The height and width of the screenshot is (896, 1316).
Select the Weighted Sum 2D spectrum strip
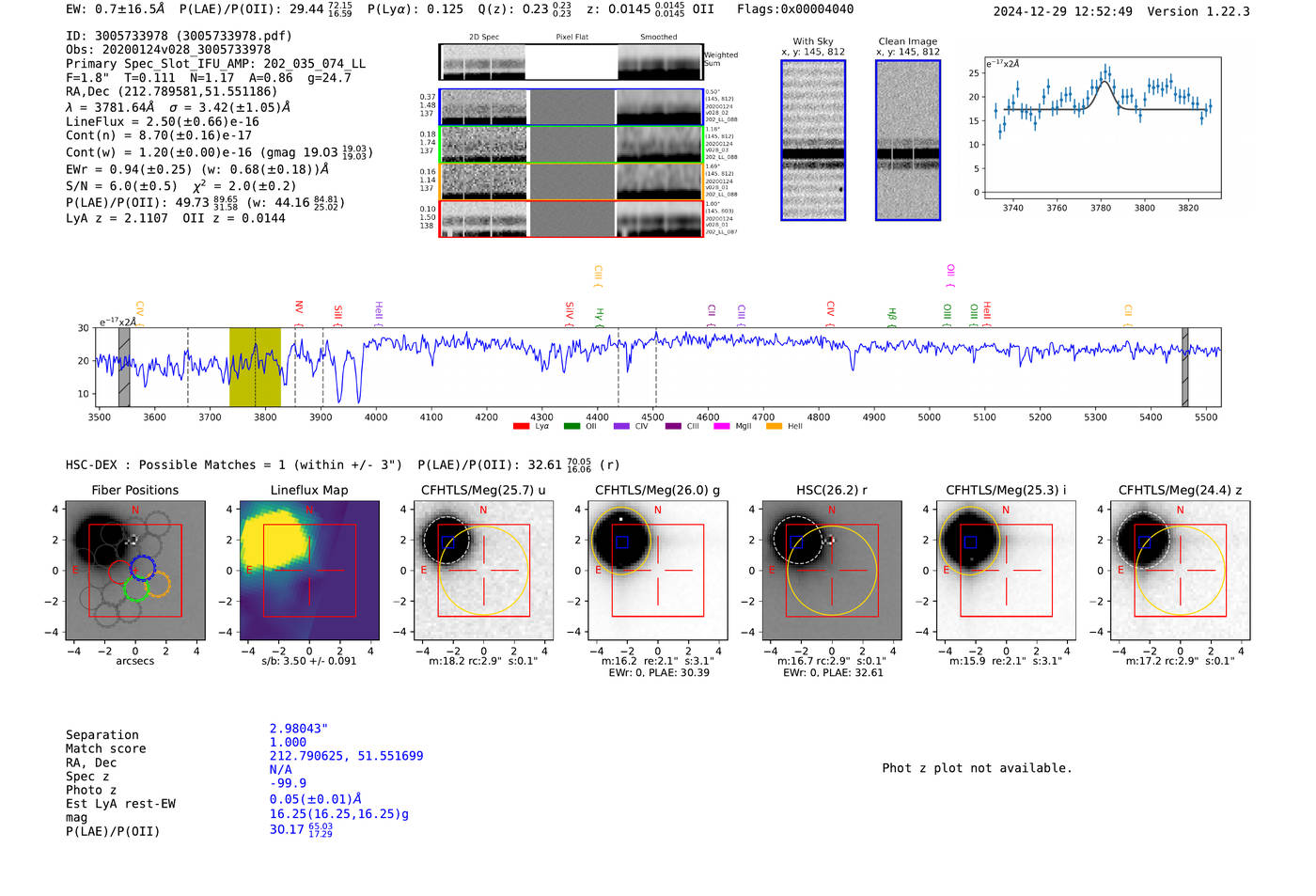[x=571, y=62]
